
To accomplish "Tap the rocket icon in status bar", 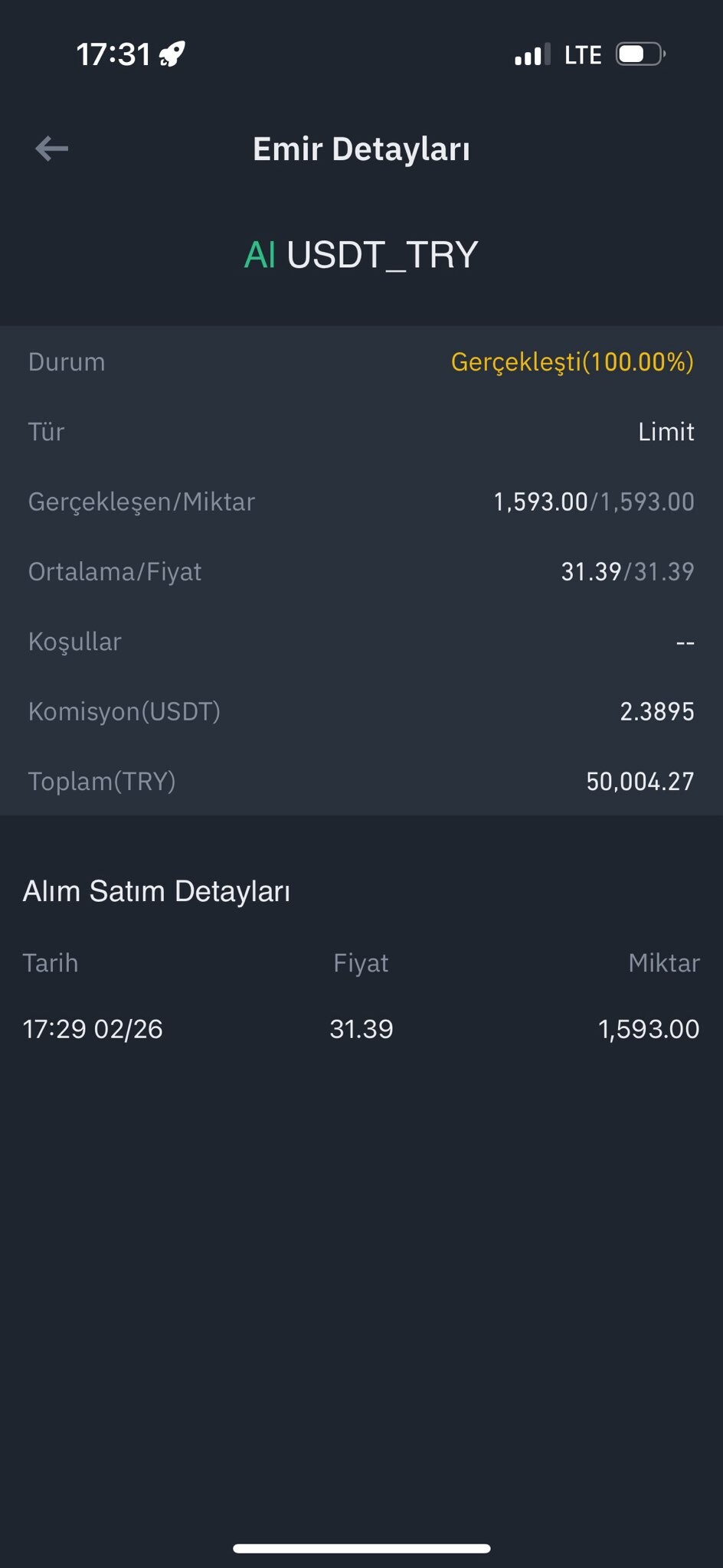I will point(172,54).
